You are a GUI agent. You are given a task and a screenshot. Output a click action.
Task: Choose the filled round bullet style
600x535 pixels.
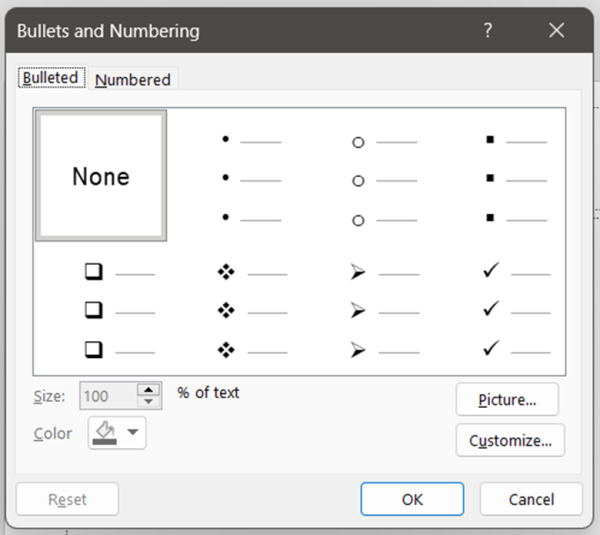250,180
